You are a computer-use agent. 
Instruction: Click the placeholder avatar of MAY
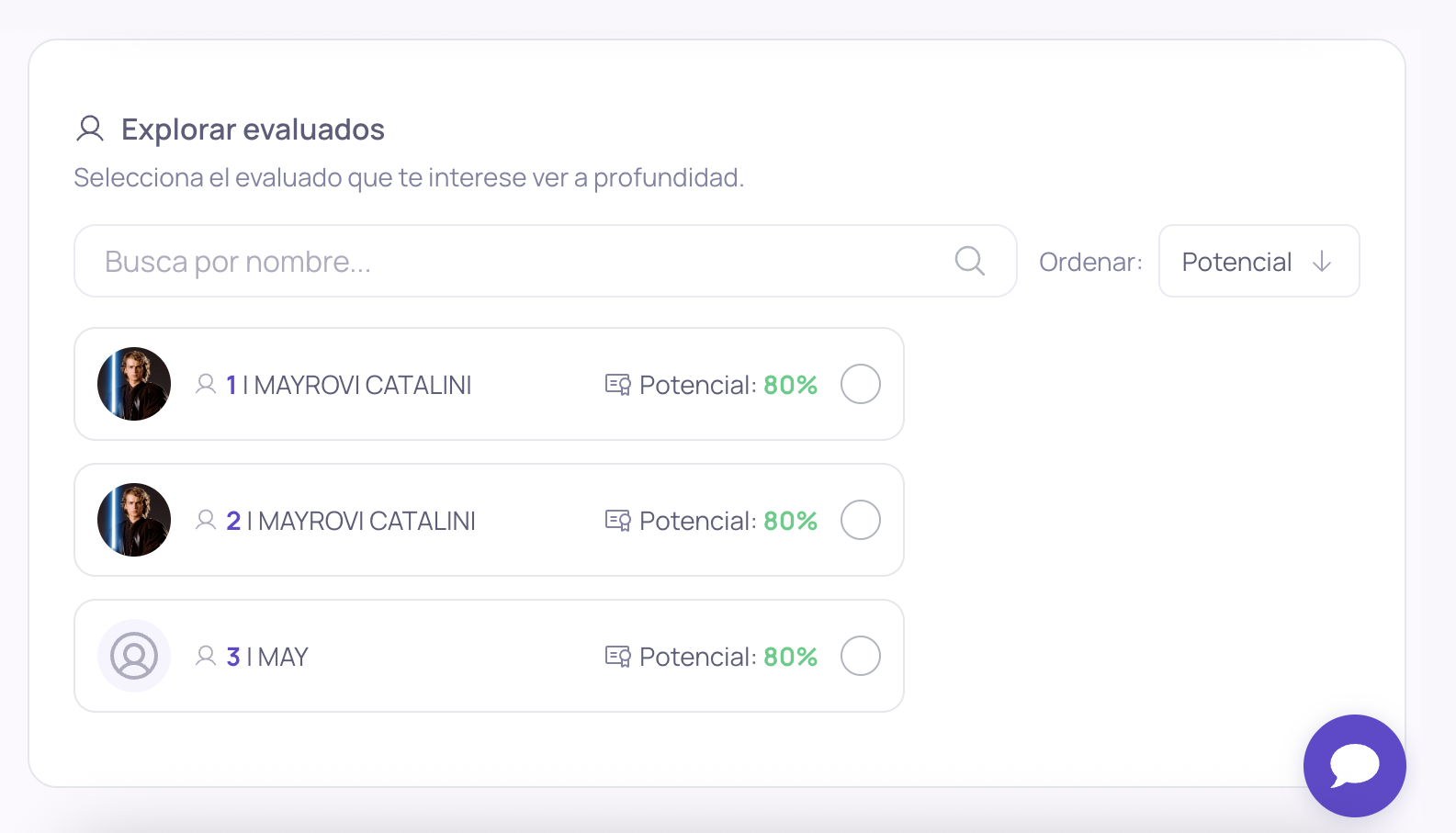click(x=134, y=656)
